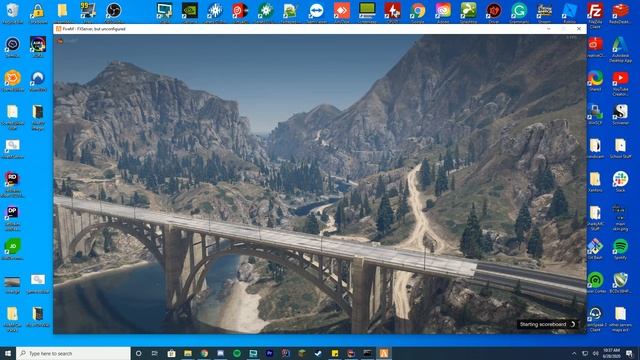Open the volume control in tray

[x=596, y=353]
